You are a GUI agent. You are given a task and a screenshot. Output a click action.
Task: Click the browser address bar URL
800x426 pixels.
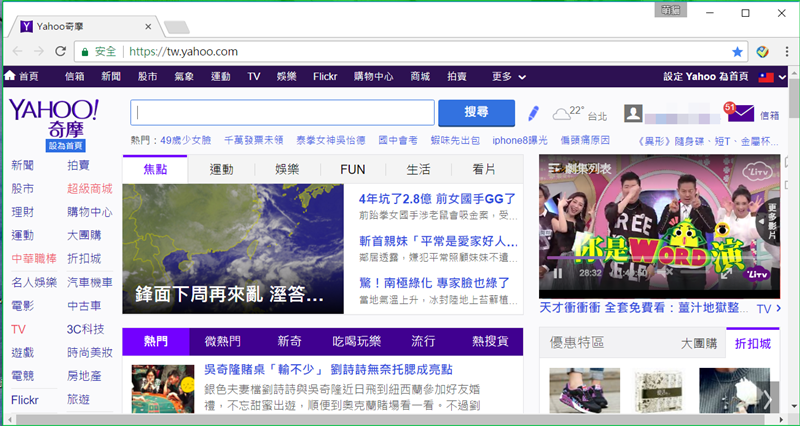tap(184, 52)
